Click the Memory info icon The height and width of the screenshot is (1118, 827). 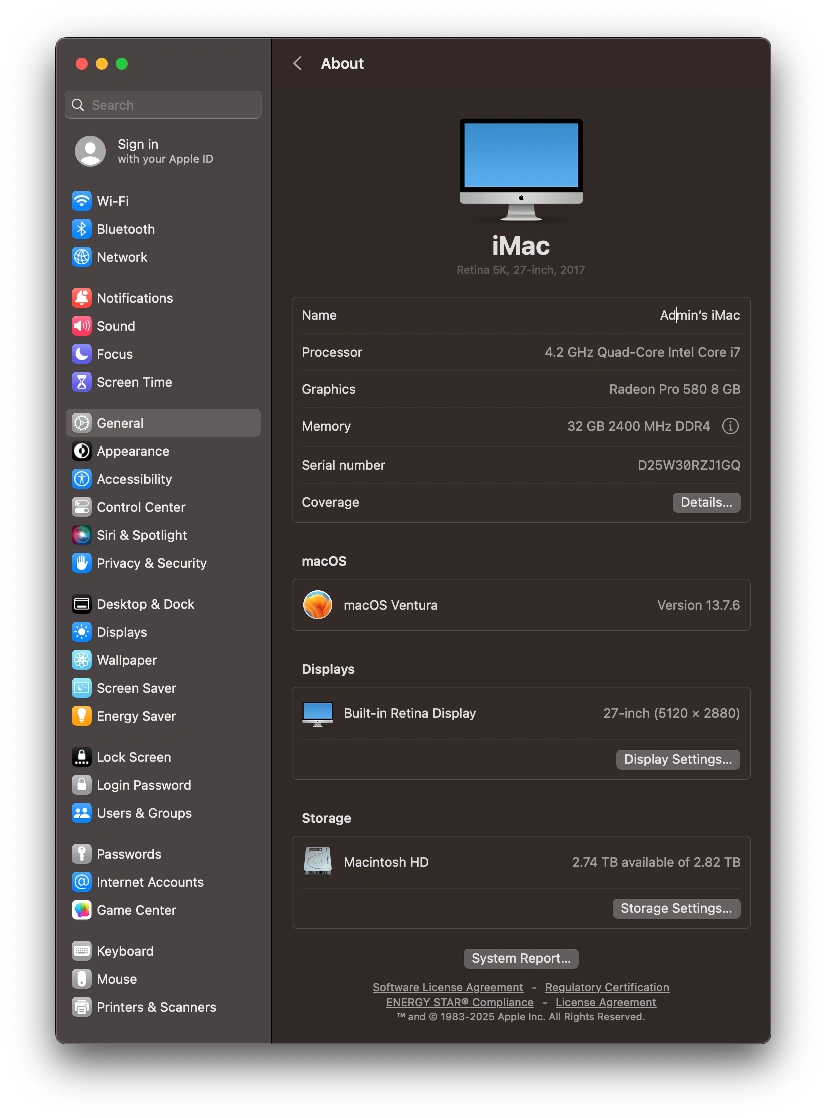730,426
